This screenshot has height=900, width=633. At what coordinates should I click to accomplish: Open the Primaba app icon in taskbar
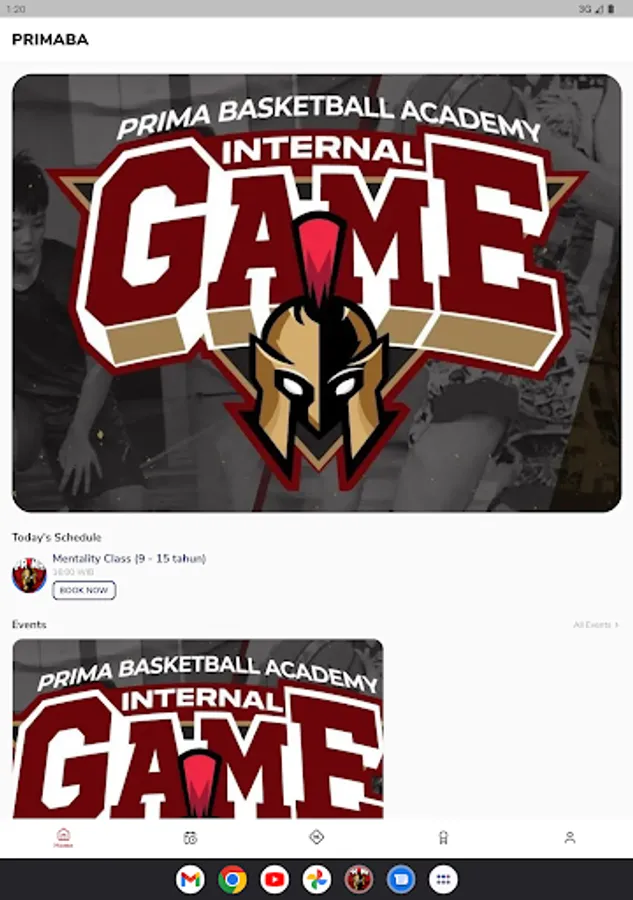tap(359, 879)
